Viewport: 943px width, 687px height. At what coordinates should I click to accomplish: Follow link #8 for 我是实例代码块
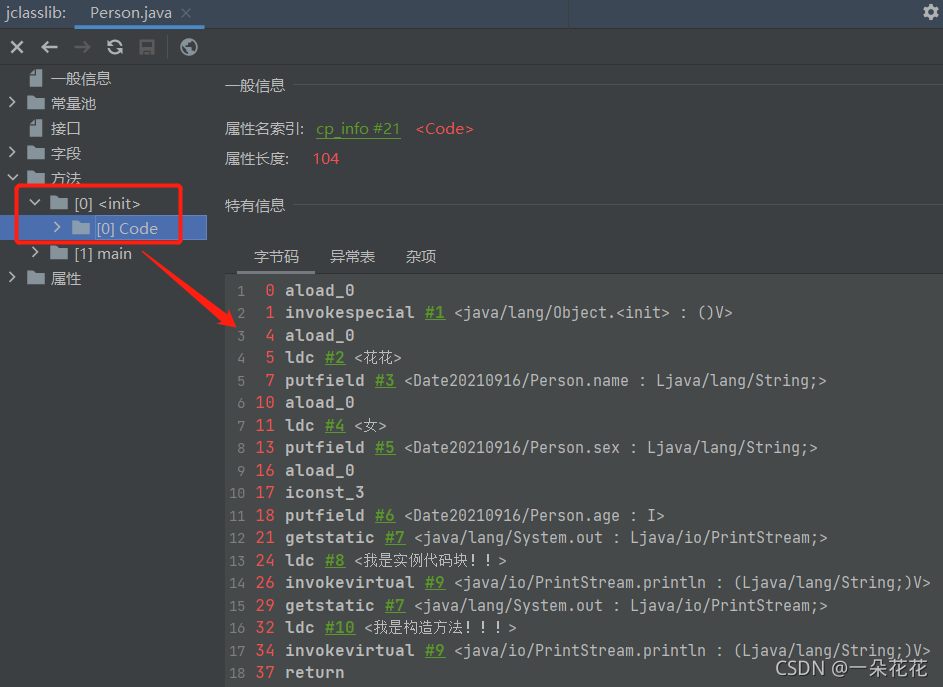pyautogui.click(x=334, y=561)
